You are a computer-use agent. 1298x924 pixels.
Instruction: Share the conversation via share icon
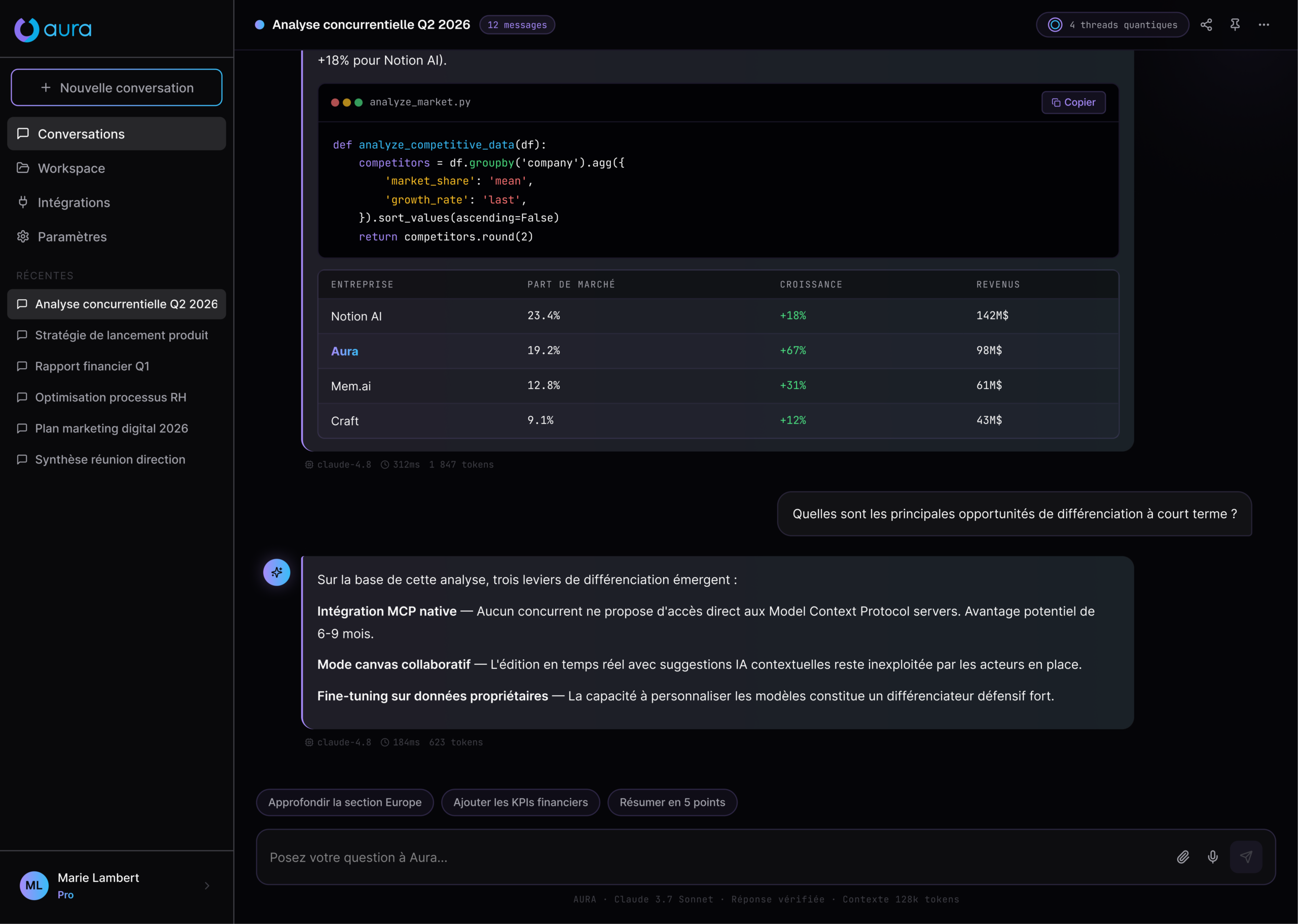coord(1206,24)
